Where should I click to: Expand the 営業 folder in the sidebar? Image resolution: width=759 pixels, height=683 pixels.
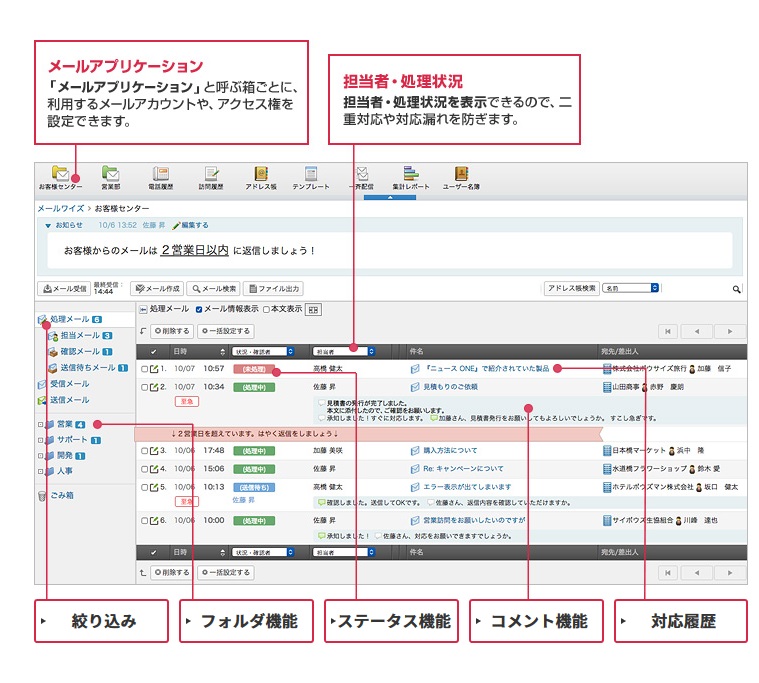click(x=41, y=425)
